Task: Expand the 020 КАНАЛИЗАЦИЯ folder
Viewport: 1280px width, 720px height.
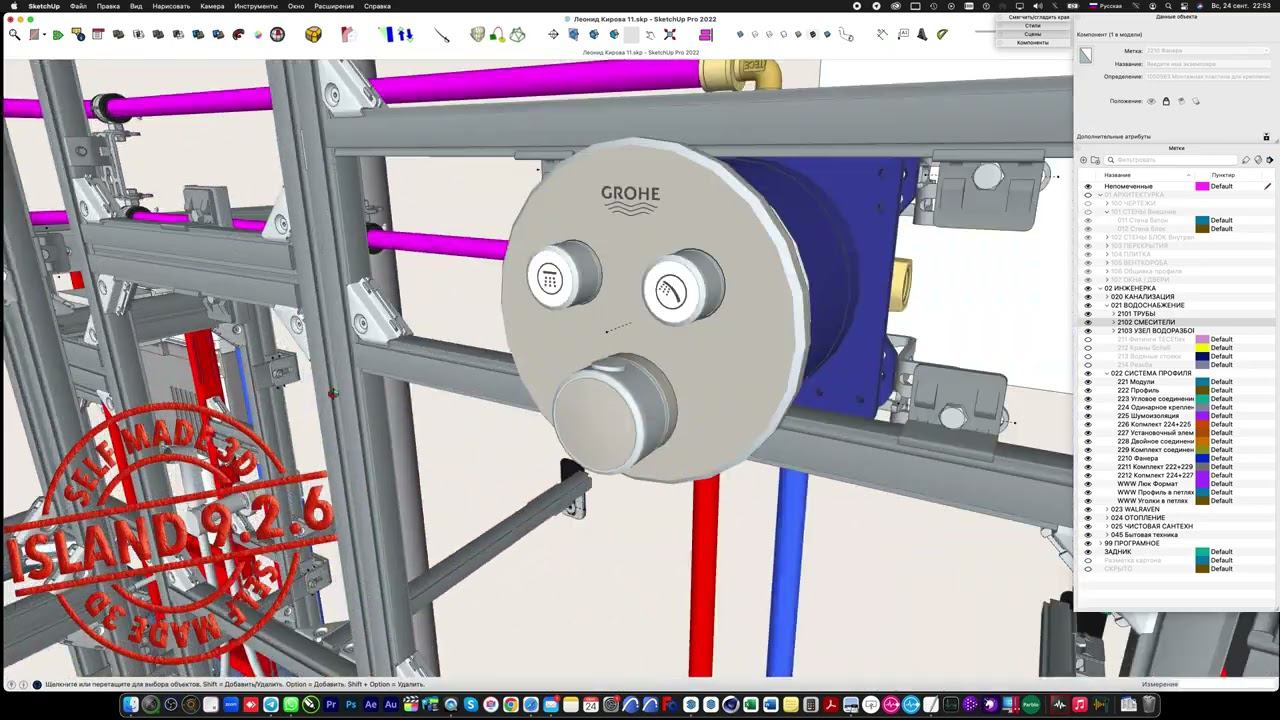Action: coord(1107,297)
